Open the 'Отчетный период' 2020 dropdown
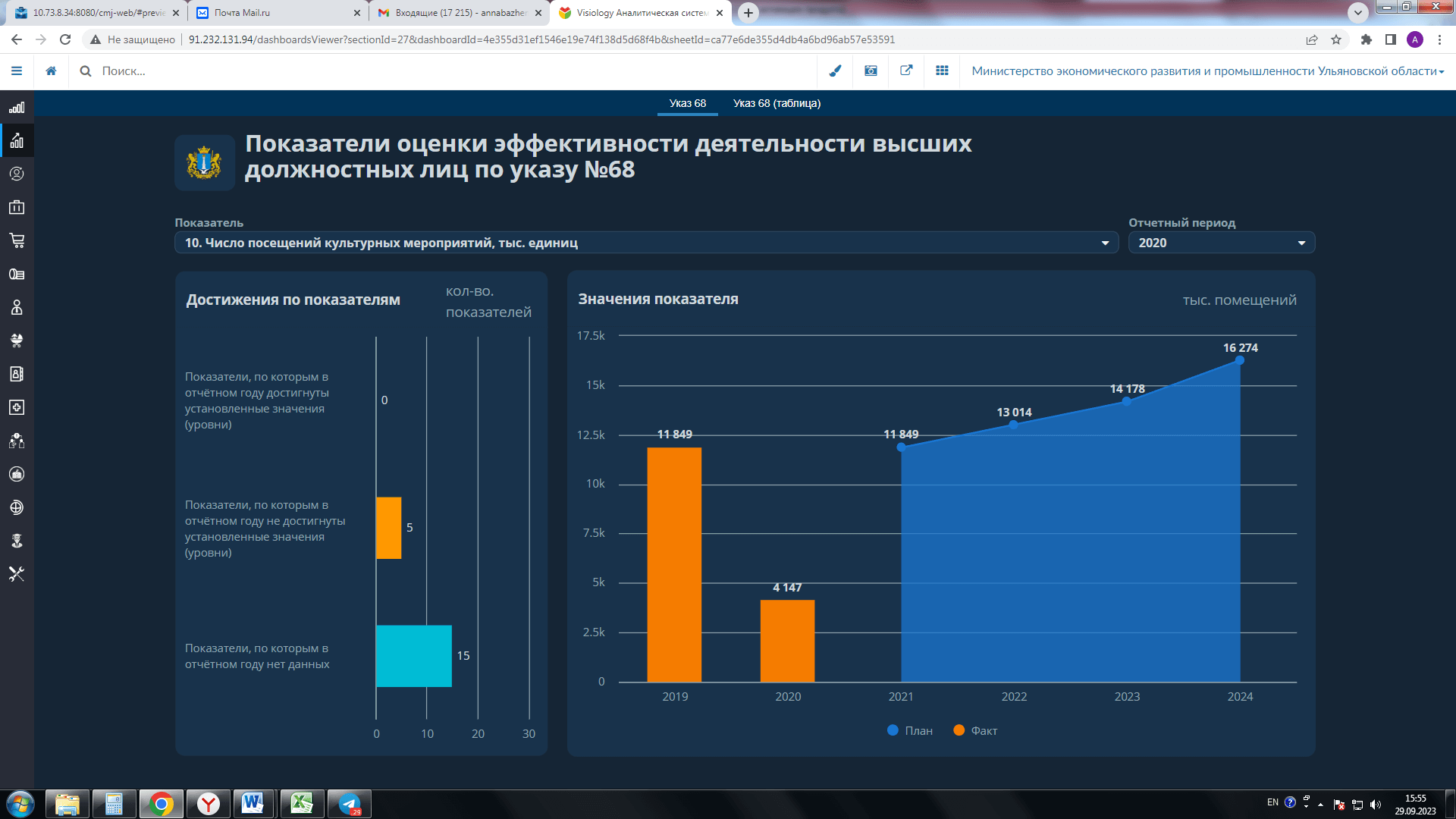This screenshot has width=1456, height=819. coord(1221,243)
